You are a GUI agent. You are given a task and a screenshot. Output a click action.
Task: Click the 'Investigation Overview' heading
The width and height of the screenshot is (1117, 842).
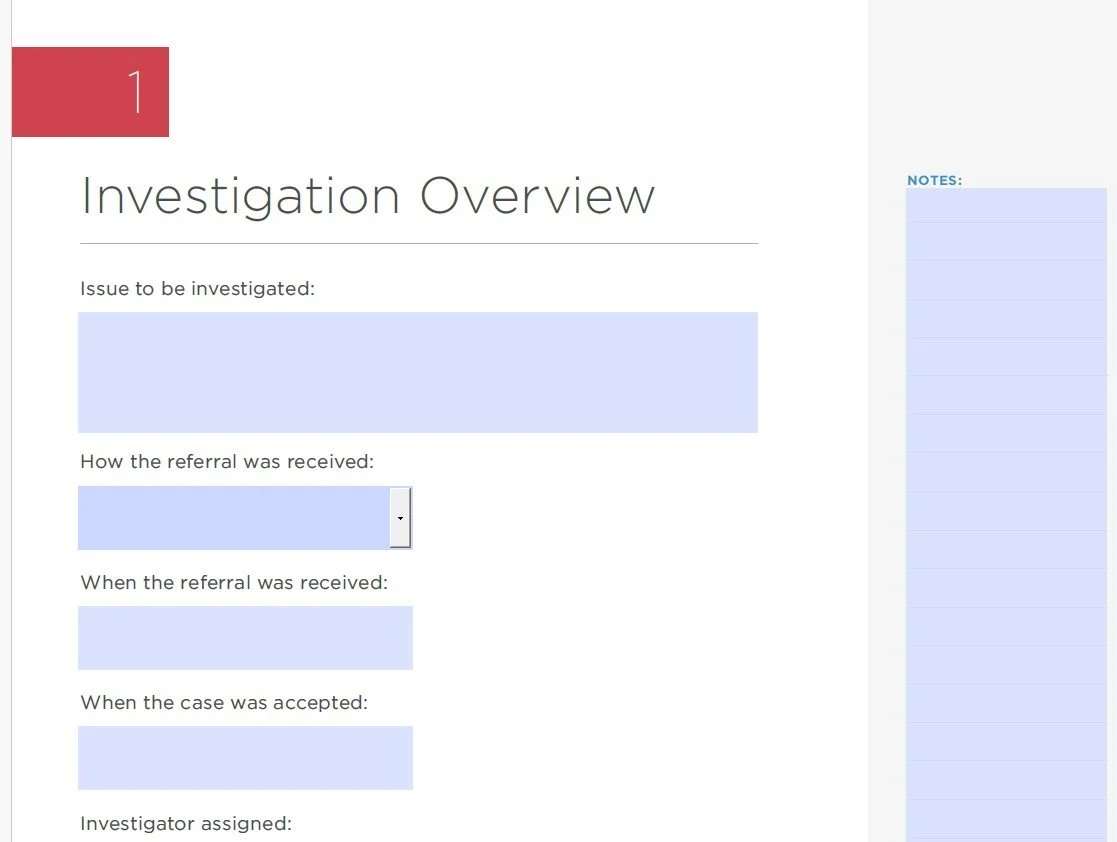coord(368,197)
